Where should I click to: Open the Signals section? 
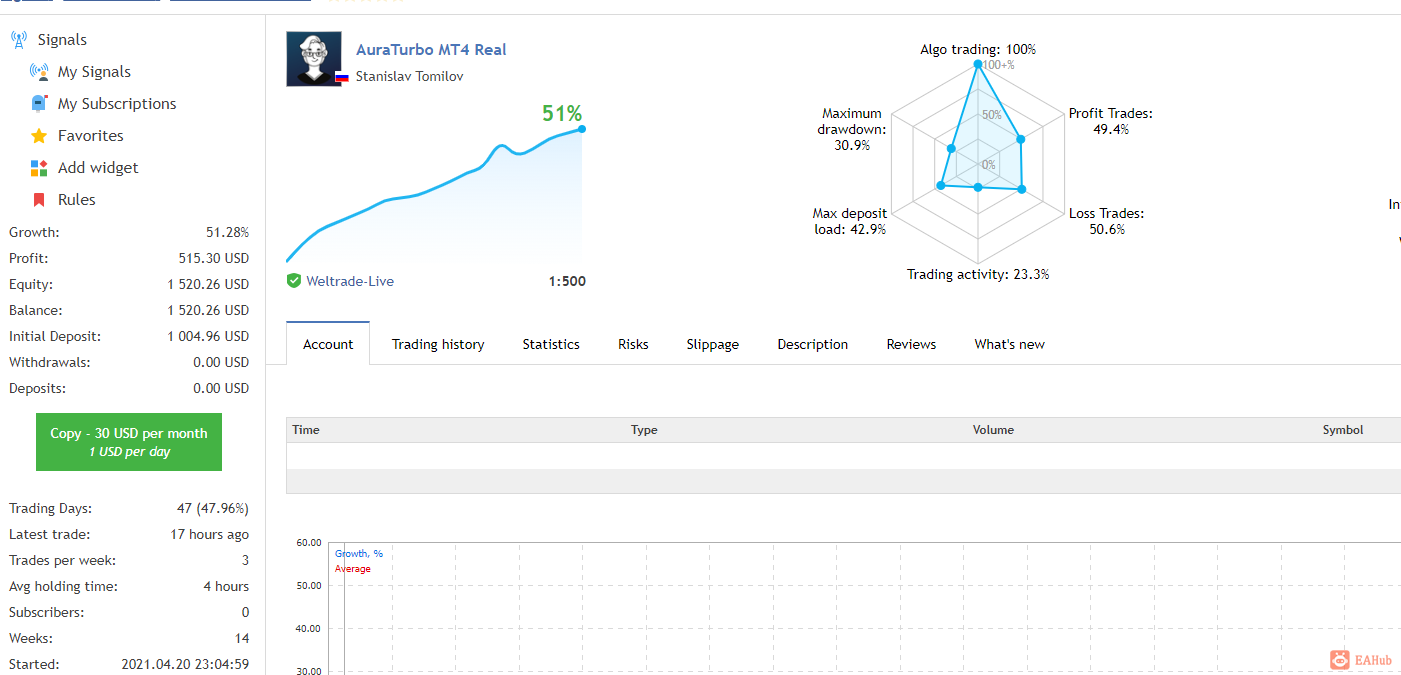coord(62,40)
